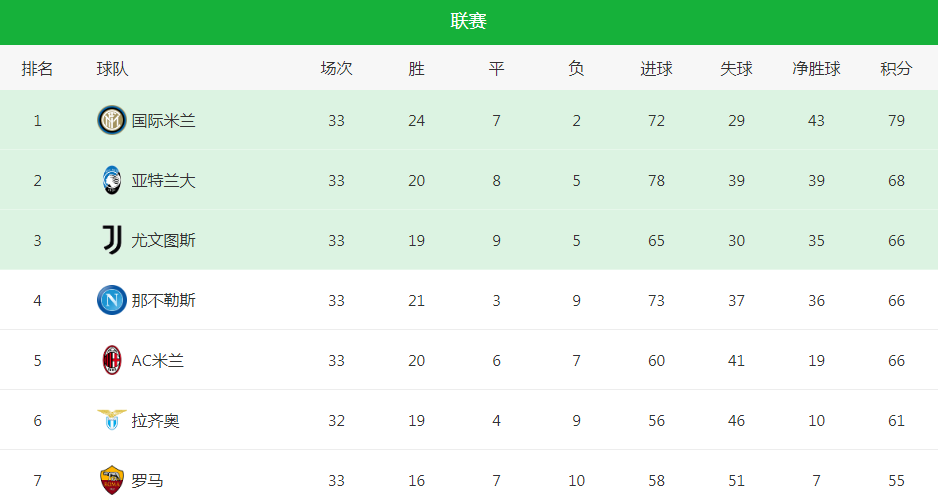Open the 拉齐奥 team name link
This screenshot has height=501, width=938.
(x=156, y=420)
